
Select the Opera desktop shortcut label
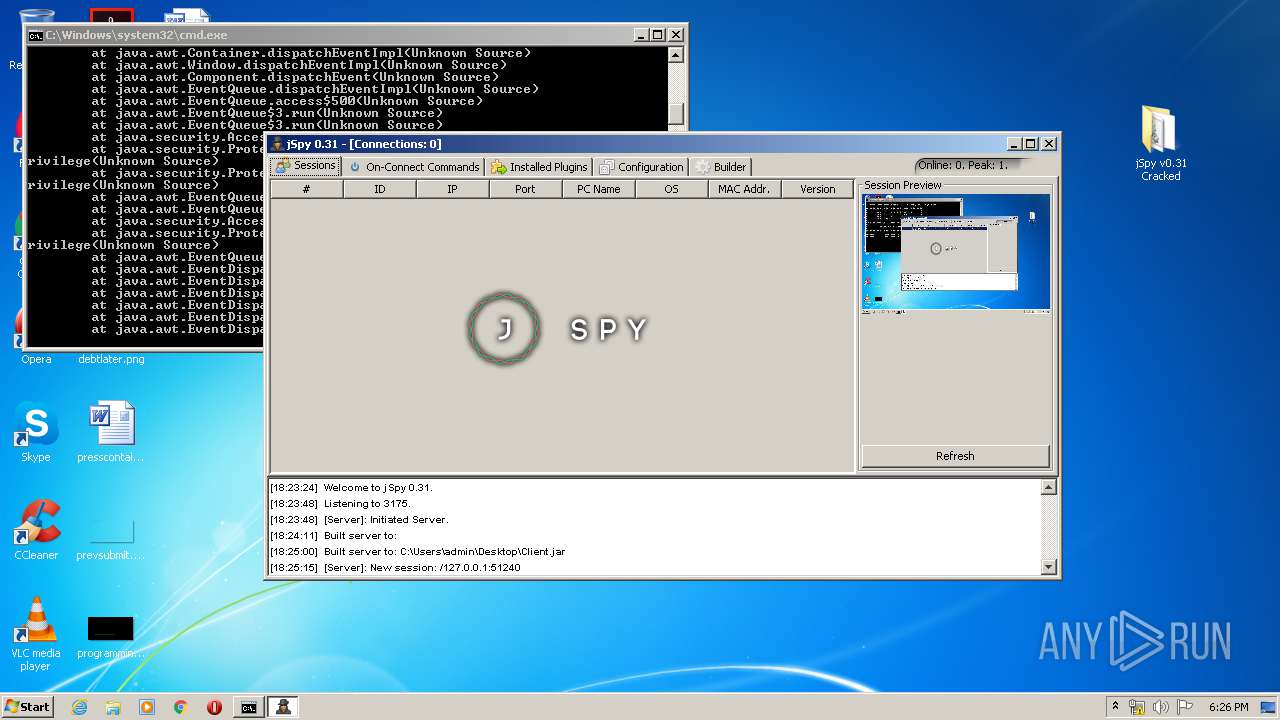tap(36, 359)
